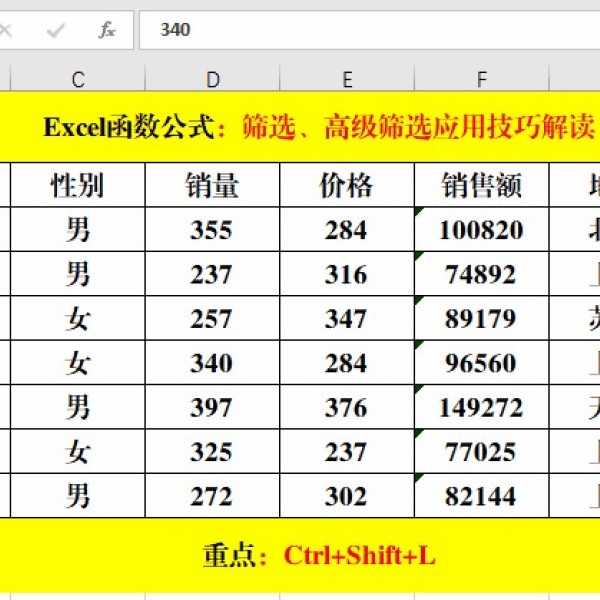Viewport: 600px width, 600px height.
Task: Select column E header
Action: [347, 79]
